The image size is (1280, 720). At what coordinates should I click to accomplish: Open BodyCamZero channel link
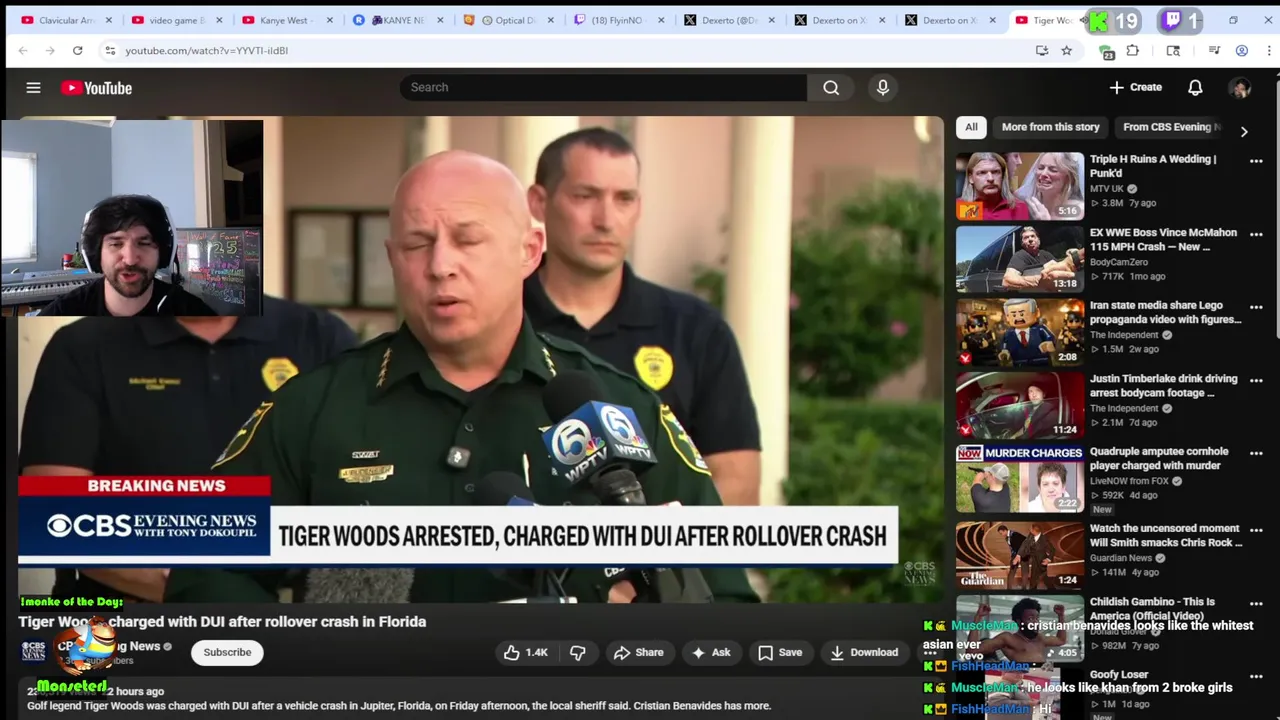(x=1118, y=262)
